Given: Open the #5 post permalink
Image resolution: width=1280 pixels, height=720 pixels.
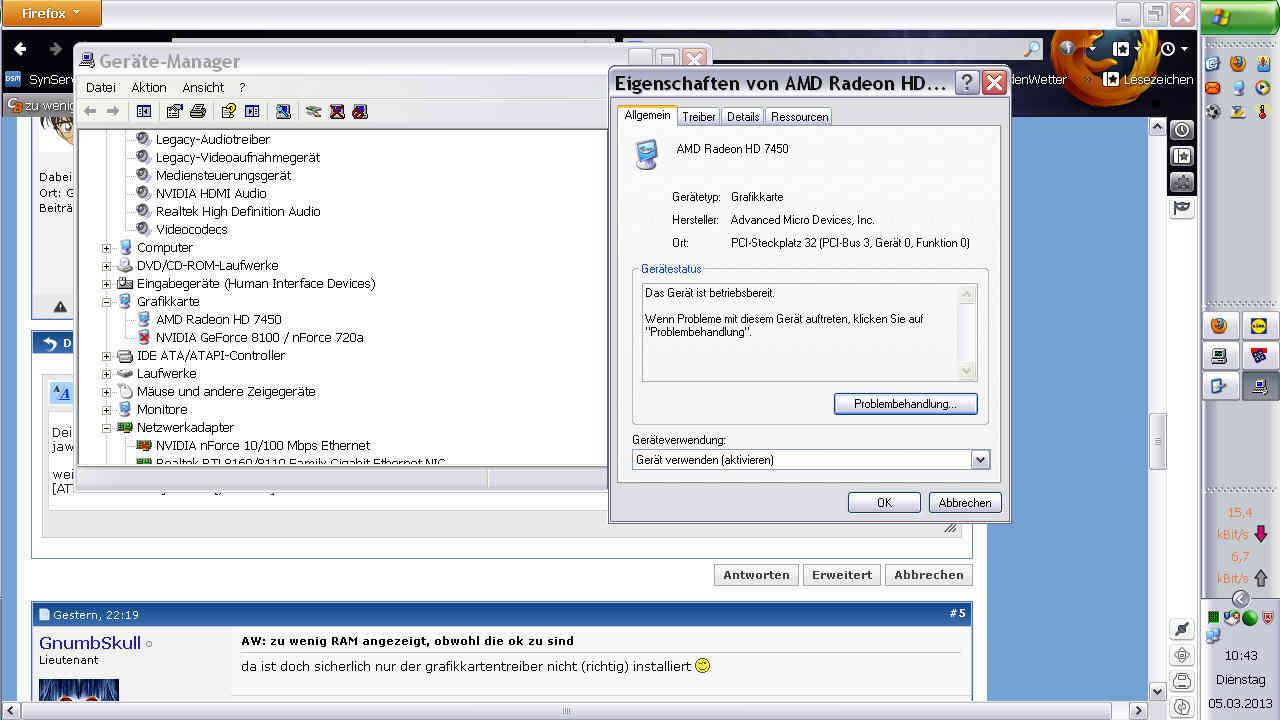Looking at the screenshot, I should (x=957, y=613).
